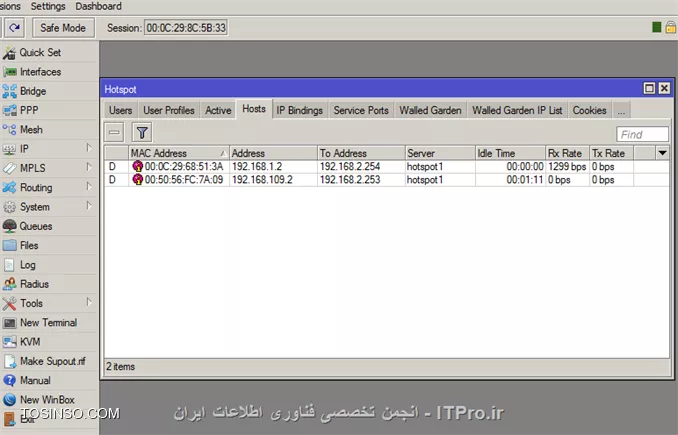Switch to the Active tab

pyautogui.click(x=218, y=111)
